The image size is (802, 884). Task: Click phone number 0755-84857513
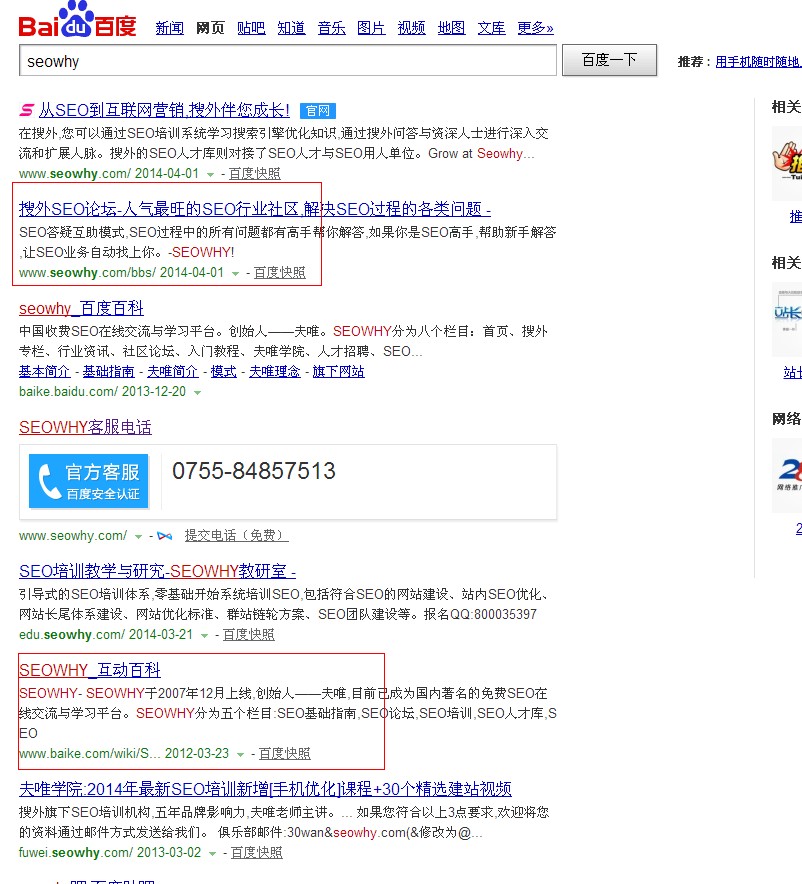(254, 471)
